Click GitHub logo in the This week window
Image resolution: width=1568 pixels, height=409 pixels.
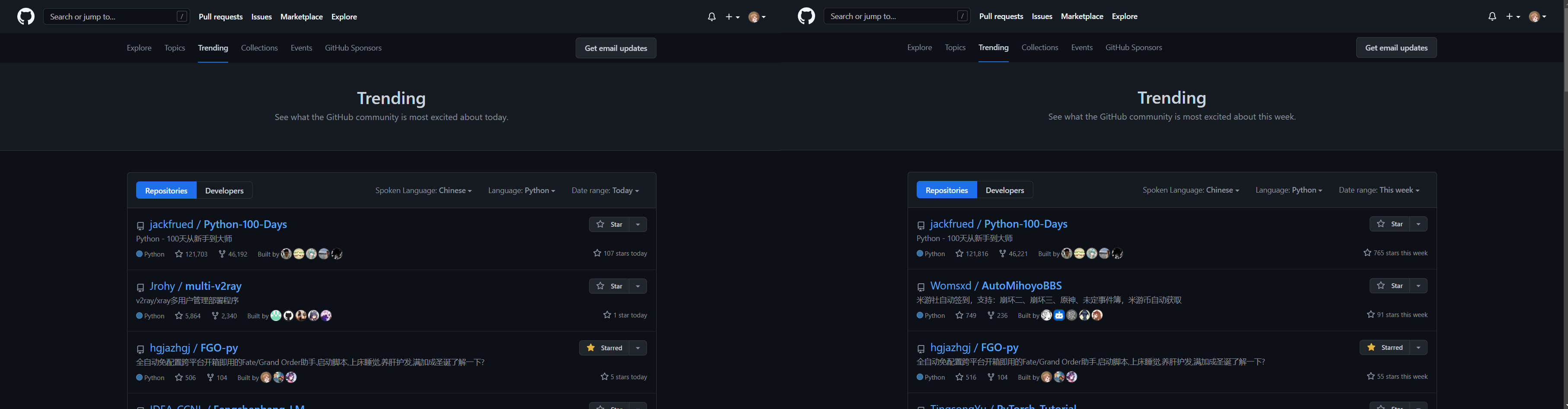coord(806,16)
